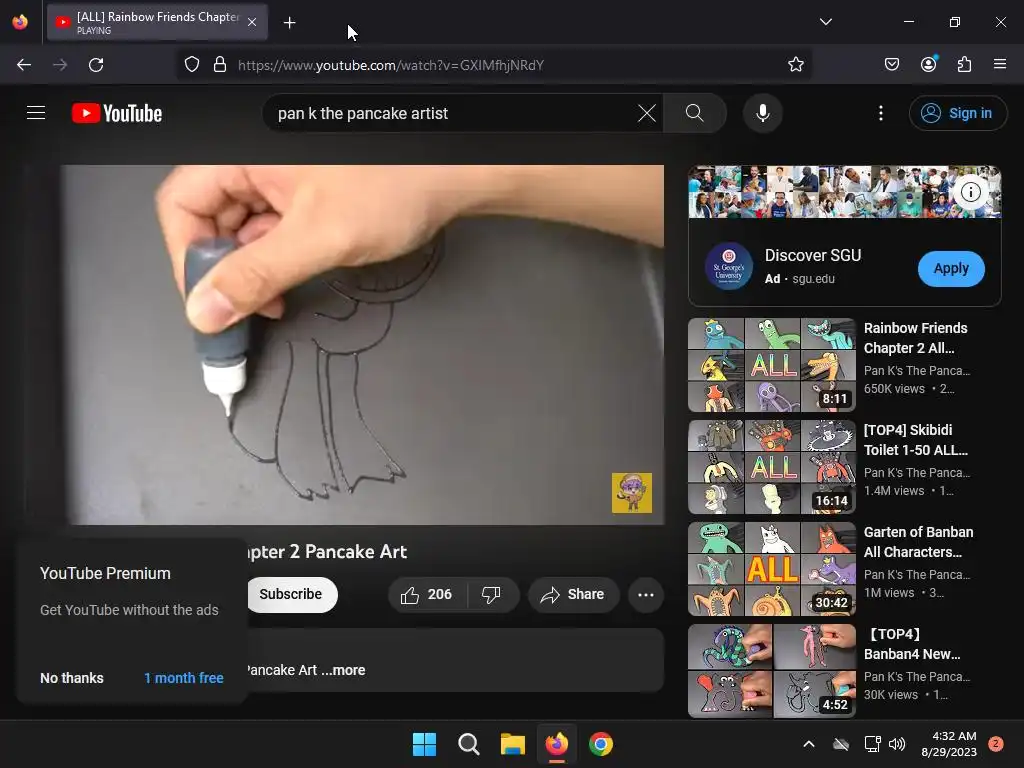
Task: Open more actions ellipsis under video
Action: pos(646,595)
